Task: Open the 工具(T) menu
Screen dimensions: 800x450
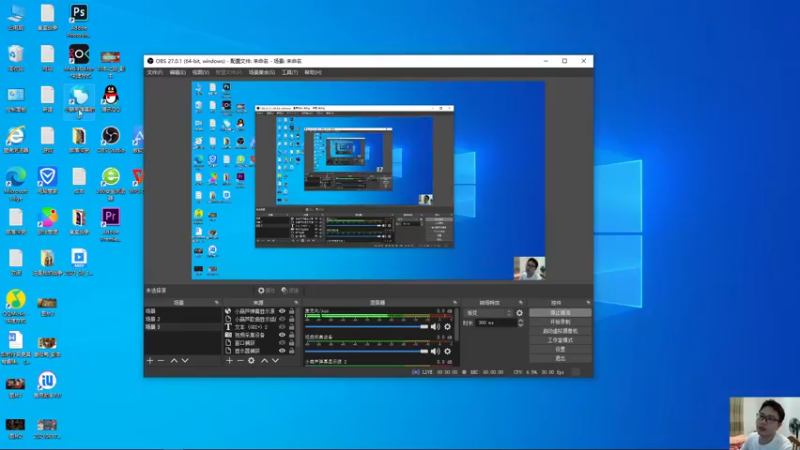Action: [x=290, y=72]
